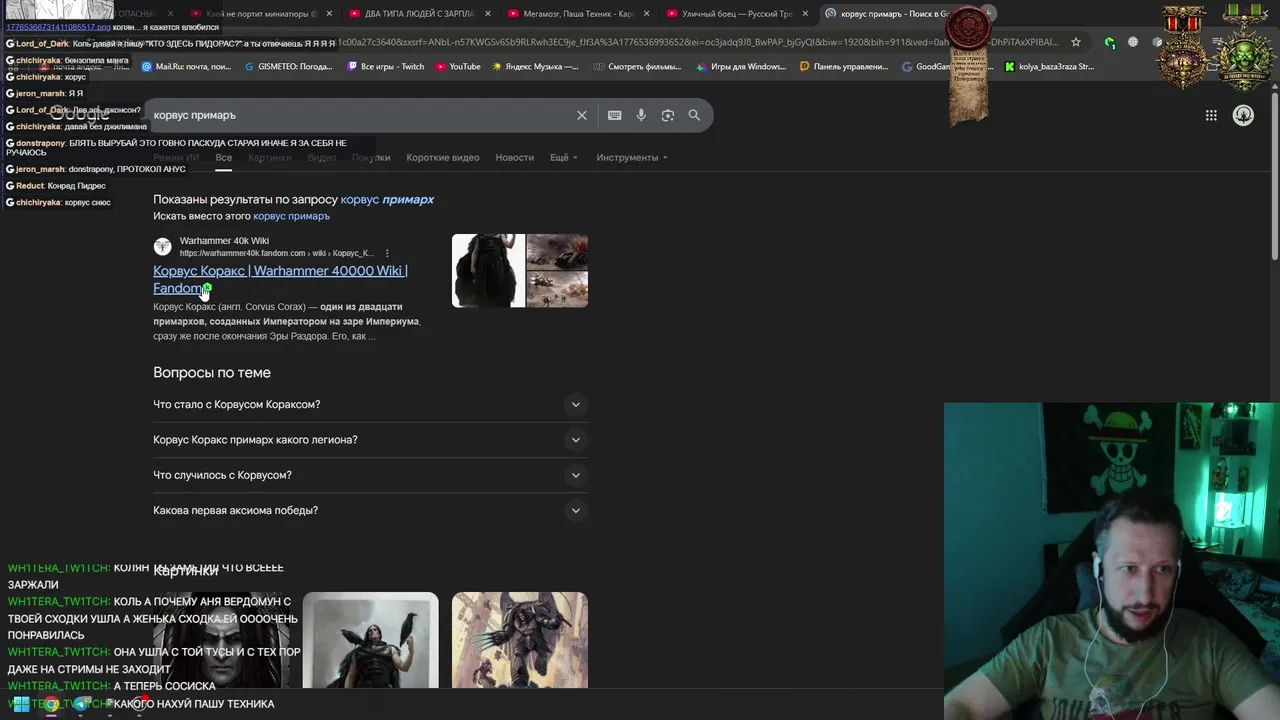This screenshot has width=1280, height=720.
Task: Open 'Корвус Коракс | Warhammer 40000 Wiki' result
Action: click(x=280, y=279)
